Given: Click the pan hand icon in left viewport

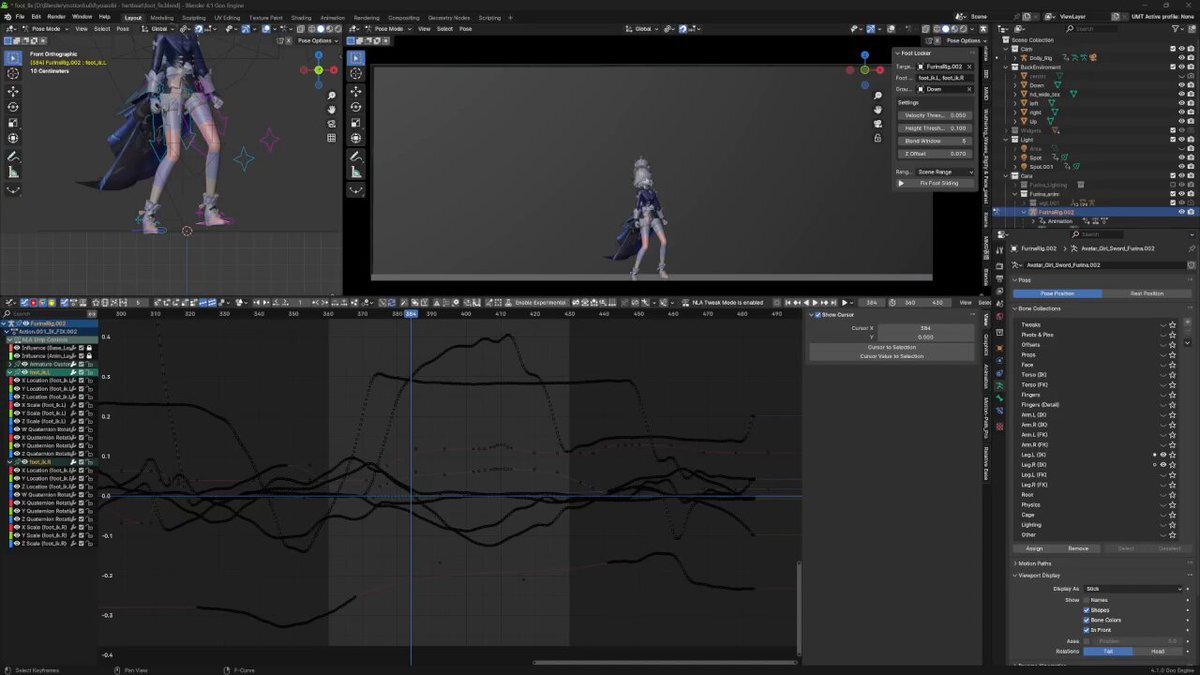Looking at the screenshot, I should point(332,108).
